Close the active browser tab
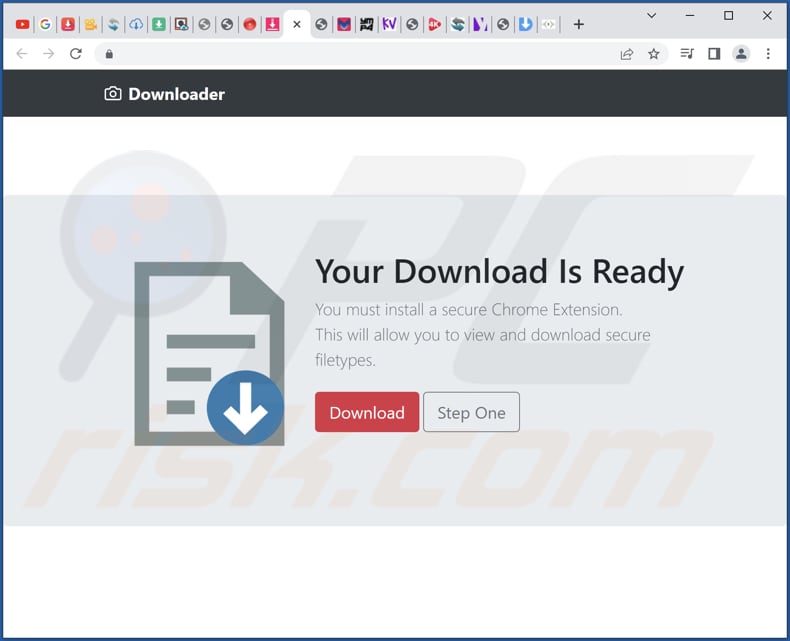This screenshot has height=641, width=790. [297, 24]
